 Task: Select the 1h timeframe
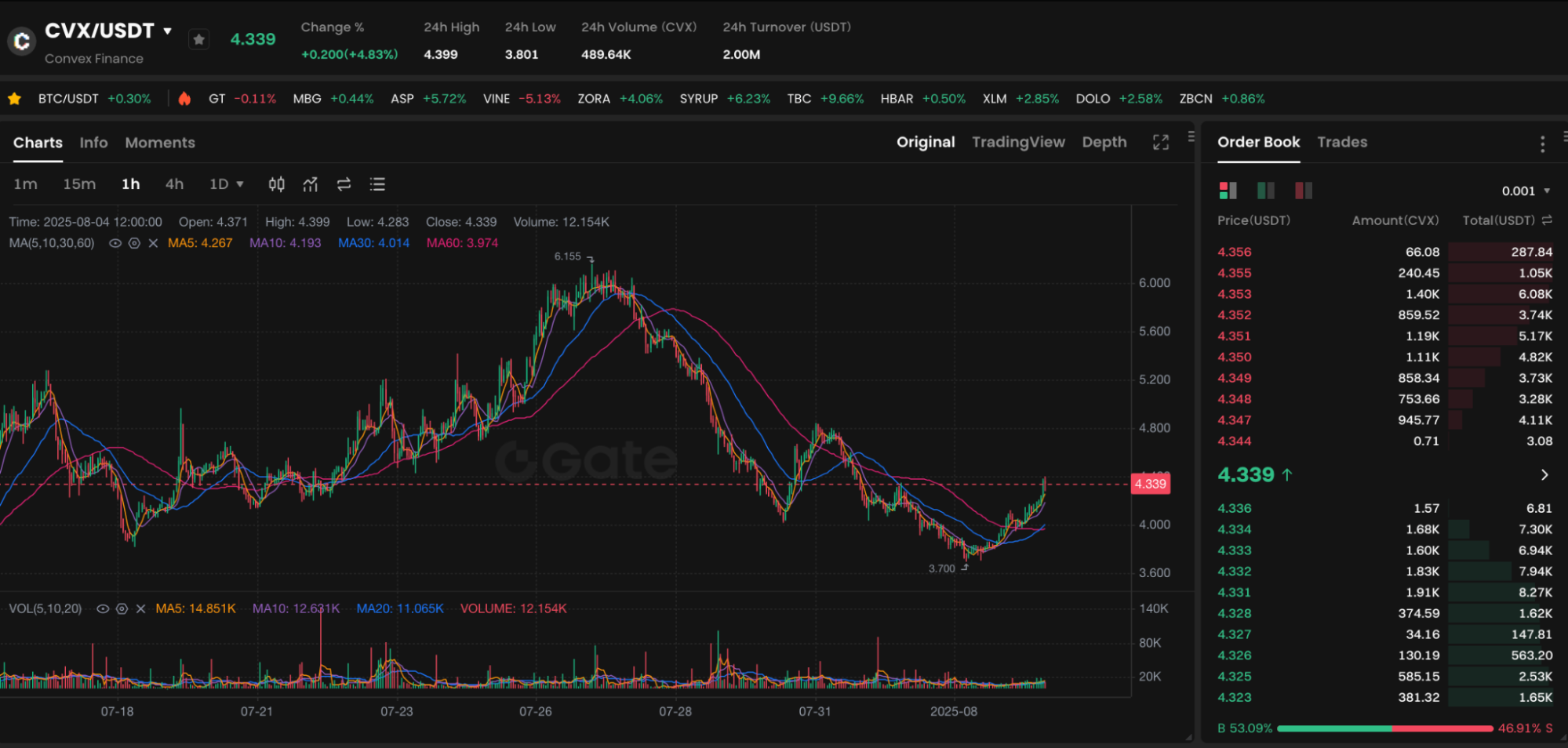[130, 184]
